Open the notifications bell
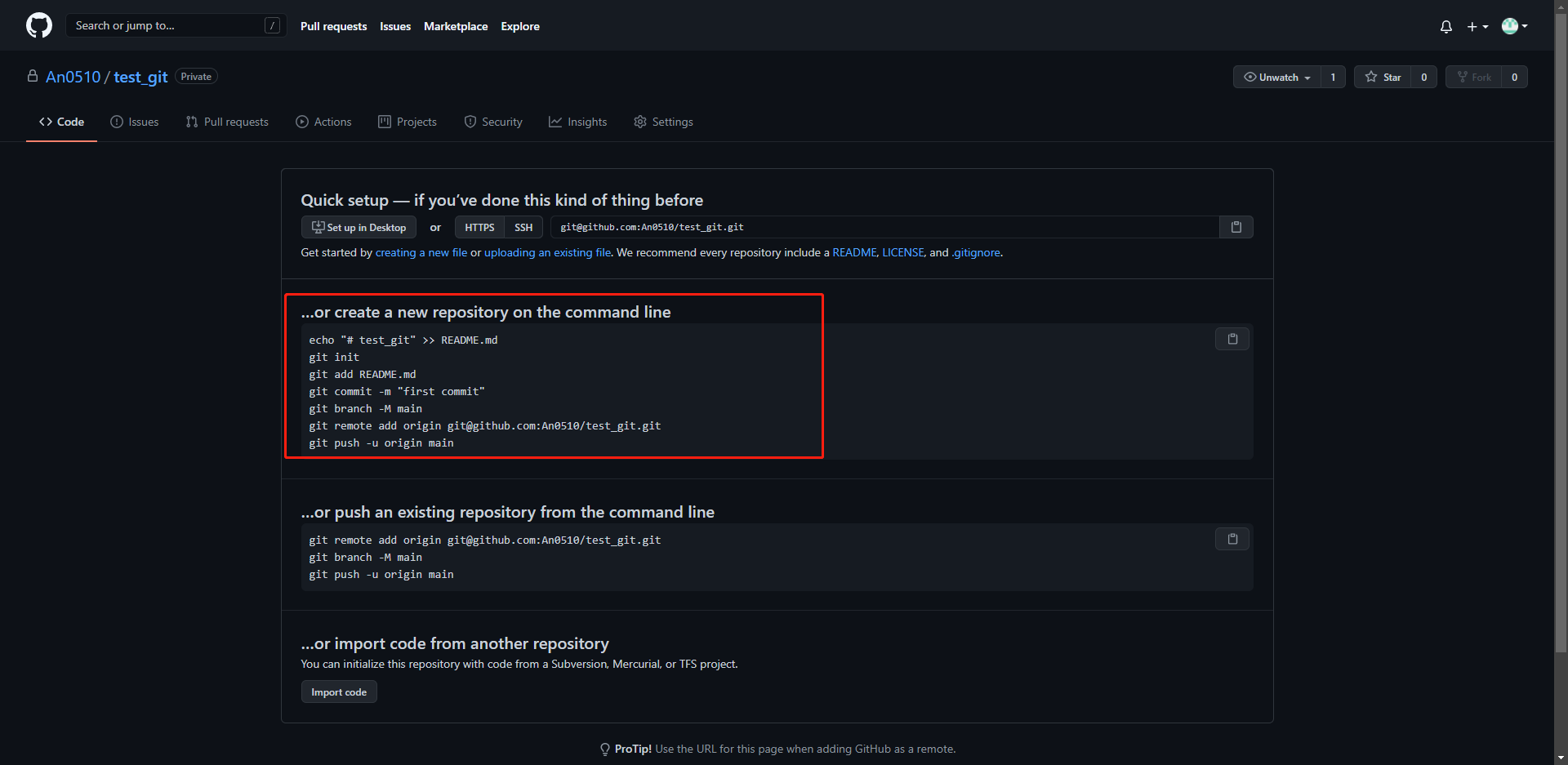The image size is (1568, 765). pyautogui.click(x=1445, y=26)
